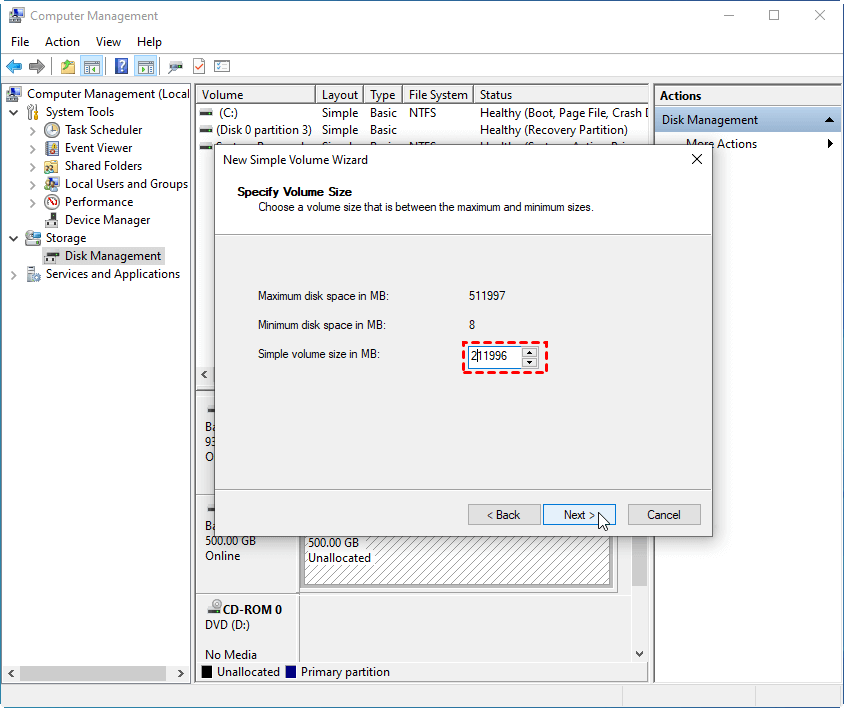844x708 pixels.
Task: Click the Device Manager icon
Action: 52,220
